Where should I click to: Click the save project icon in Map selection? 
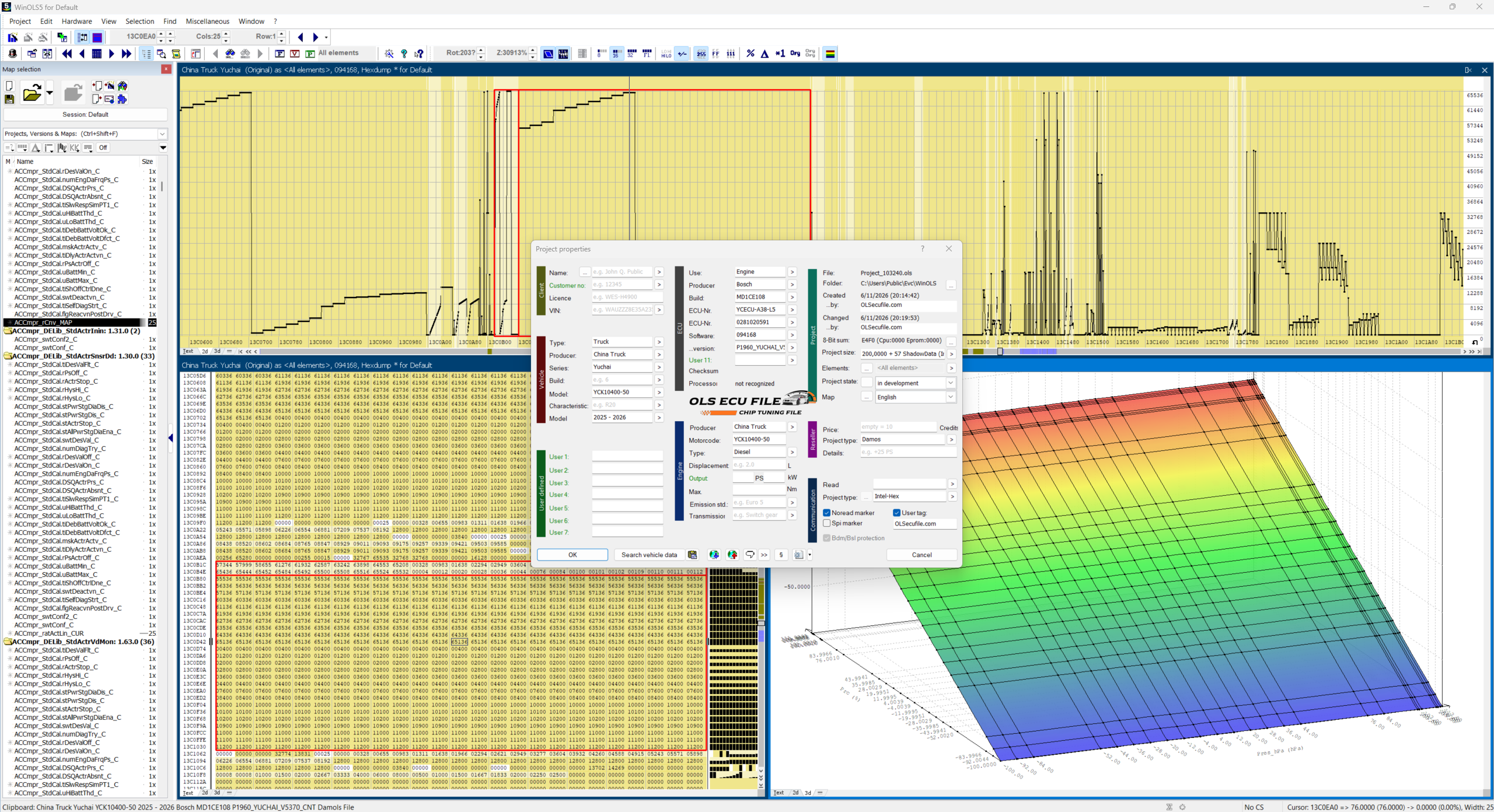tap(9, 99)
